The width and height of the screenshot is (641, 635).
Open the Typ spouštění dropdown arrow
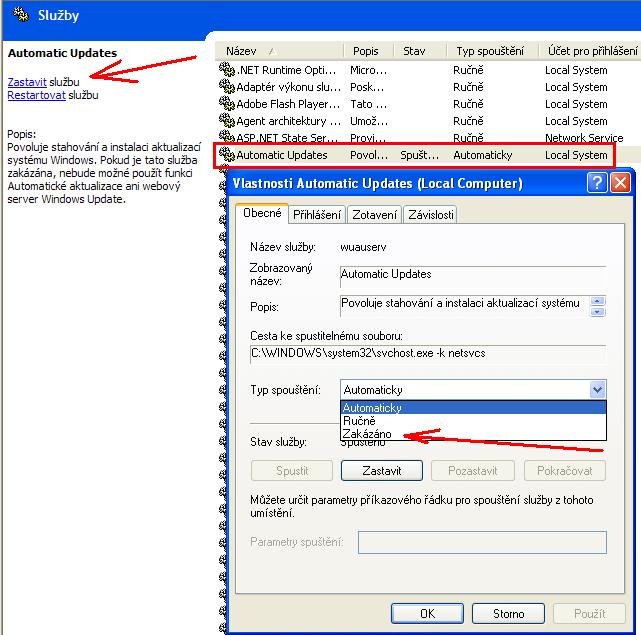tap(597, 390)
